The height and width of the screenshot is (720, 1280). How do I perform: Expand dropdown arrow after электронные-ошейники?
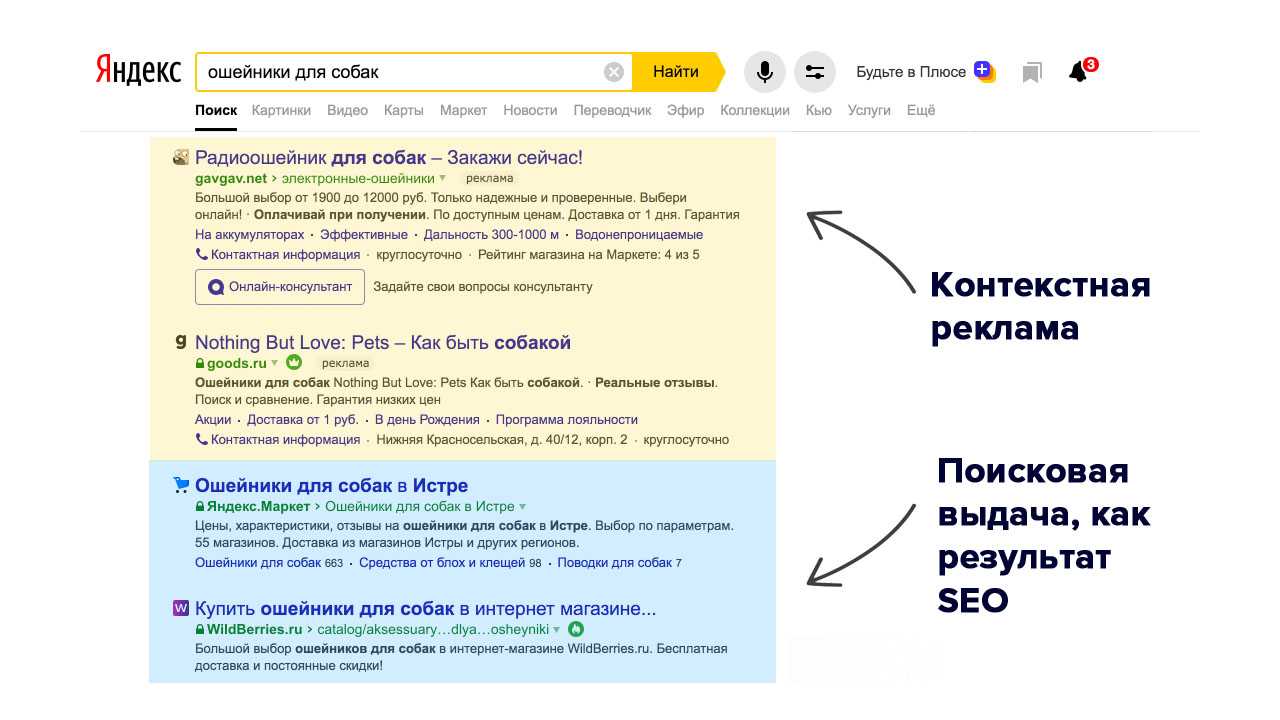[x=443, y=179]
